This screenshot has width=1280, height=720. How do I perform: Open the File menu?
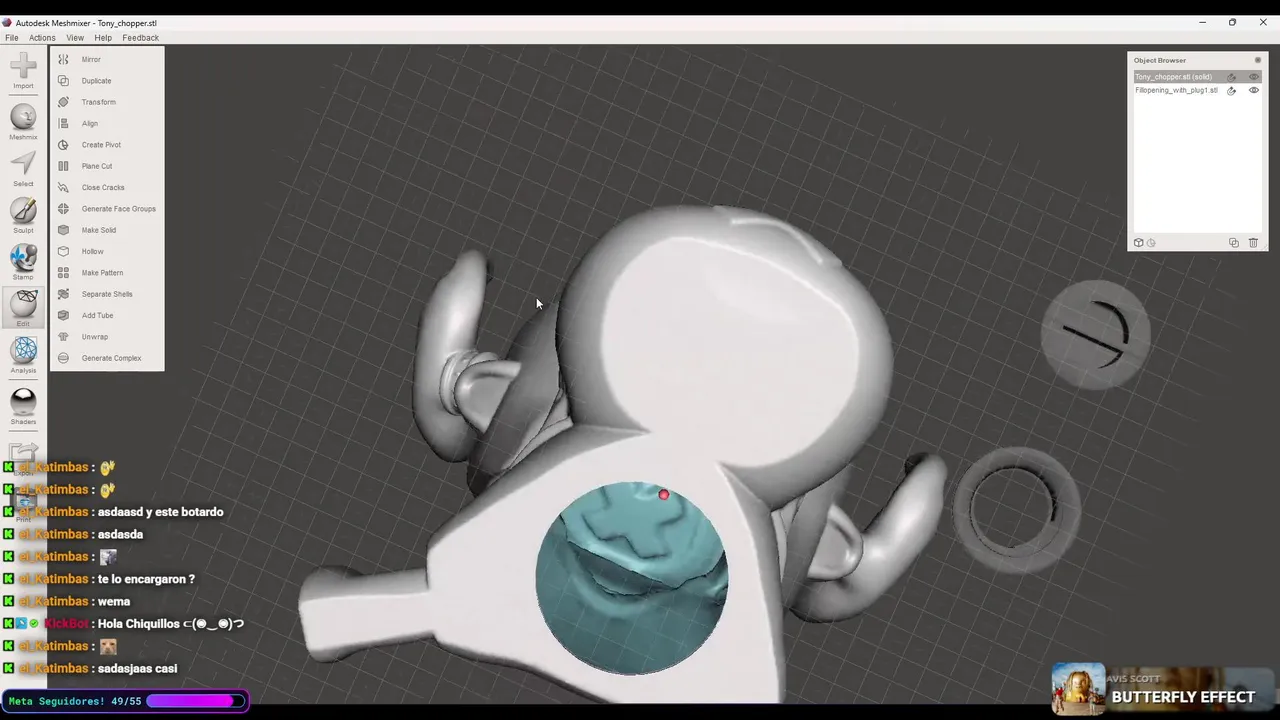(12, 38)
